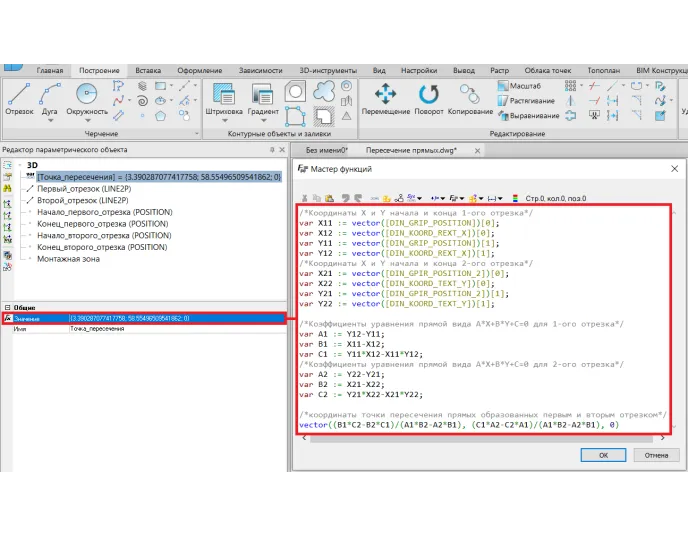The image size is (688, 537).
Task: Open the Штриховка hatch tool
Action: coord(224,99)
